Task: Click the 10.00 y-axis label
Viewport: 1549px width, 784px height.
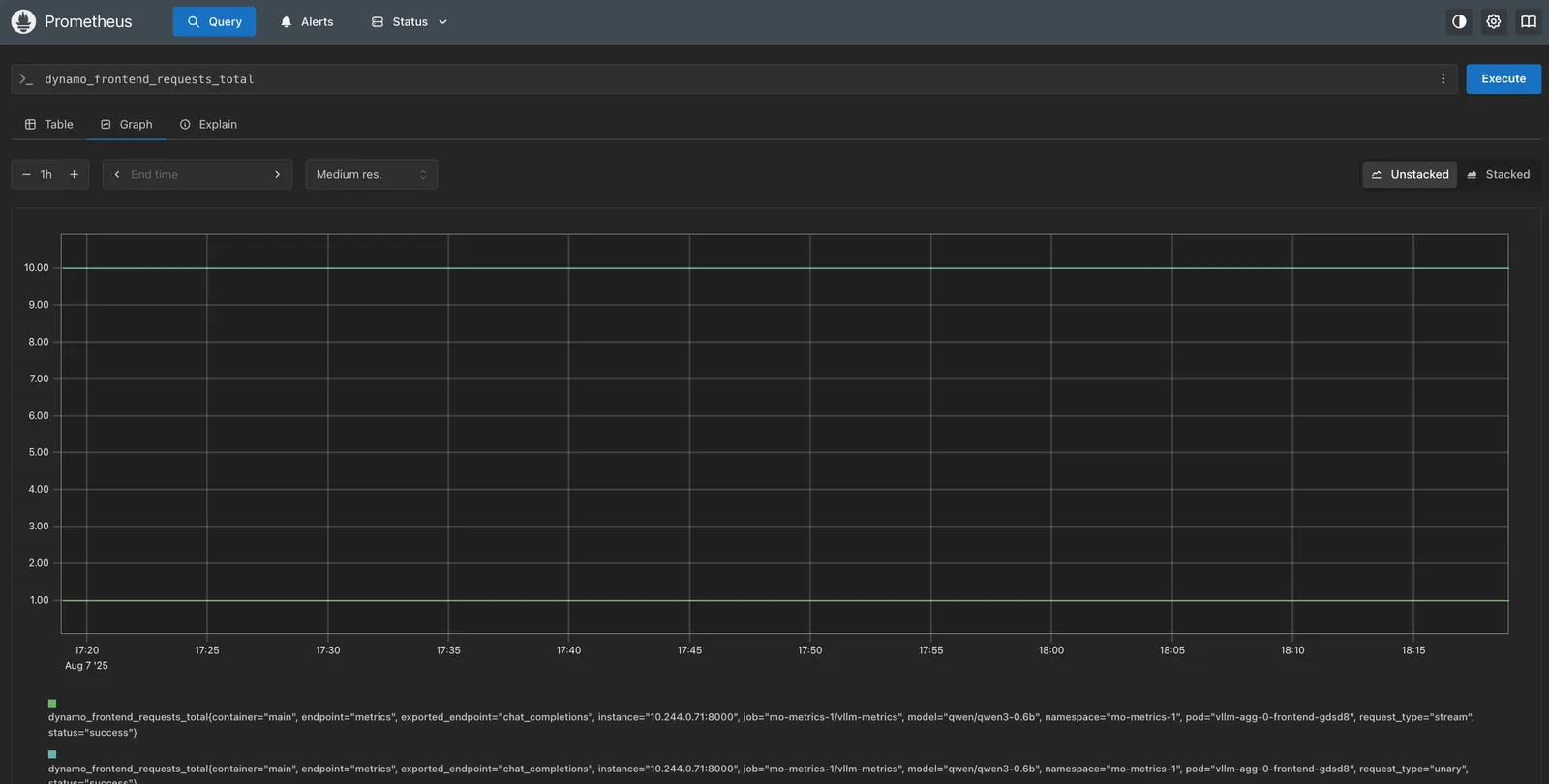Action: coord(37,268)
